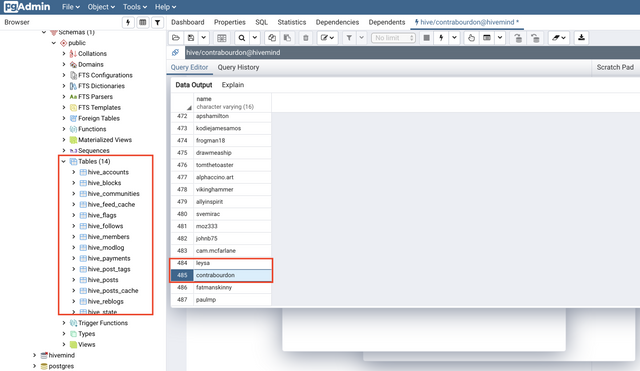Click the Scratch Pad panel title
This screenshot has height=371, width=640.
point(615,67)
